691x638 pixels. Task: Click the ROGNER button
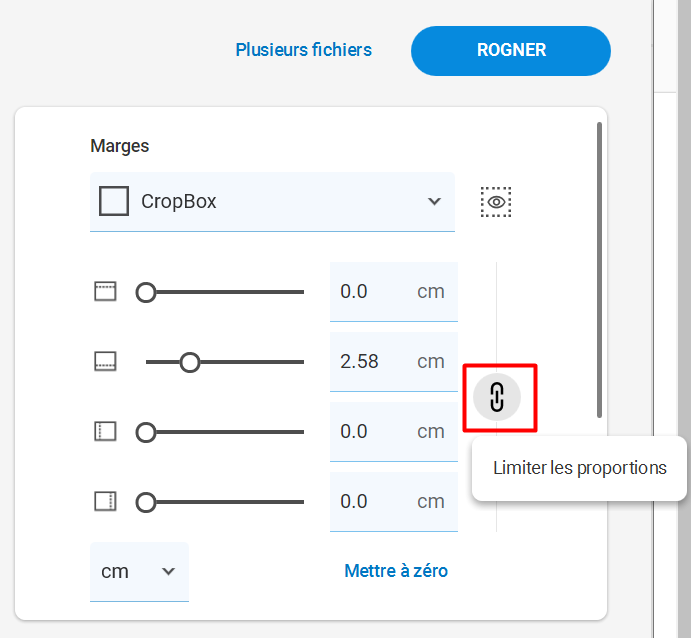pyautogui.click(x=511, y=51)
